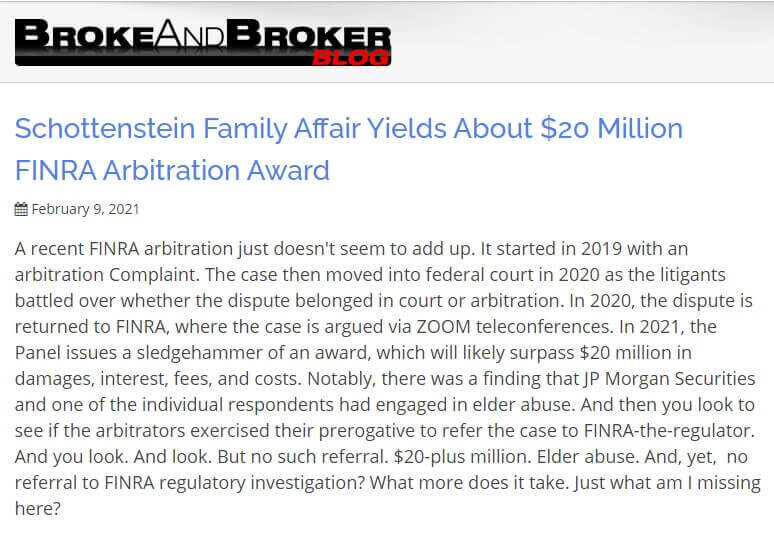Click the 'FINRA Arbitration Award' title line

tap(172, 171)
